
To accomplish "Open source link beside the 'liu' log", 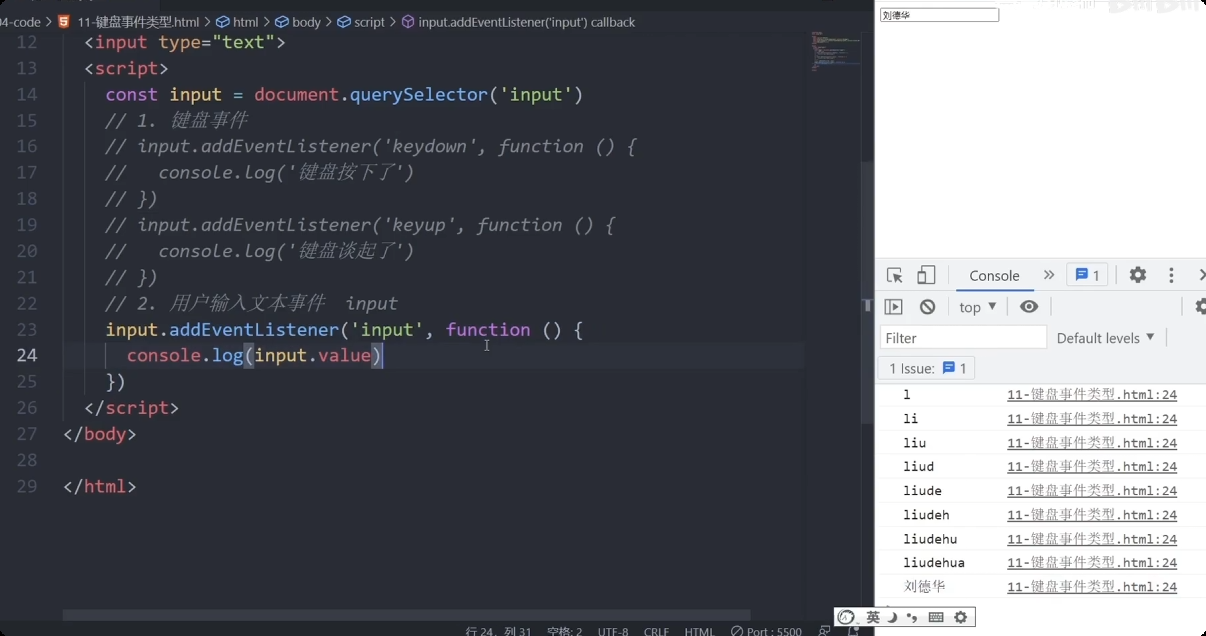I will (1092, 443).
